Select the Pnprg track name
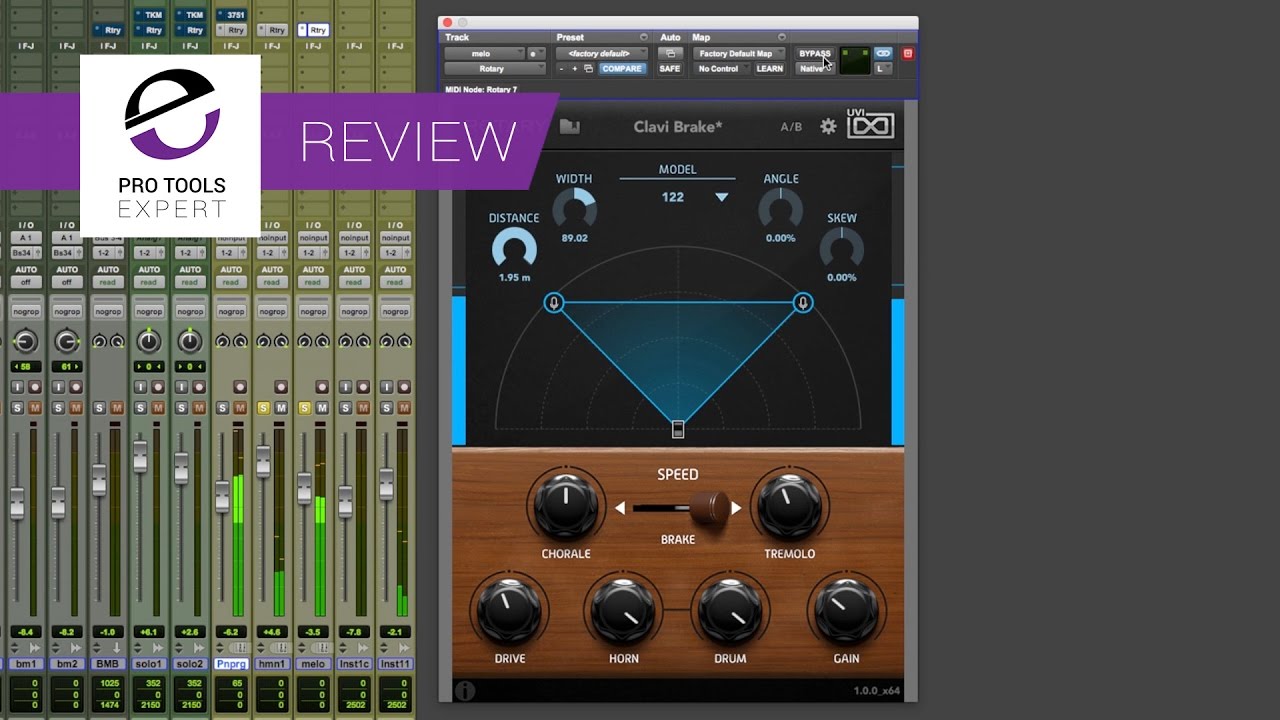The width and height of the screenshot is (1280, 720). 231,664
